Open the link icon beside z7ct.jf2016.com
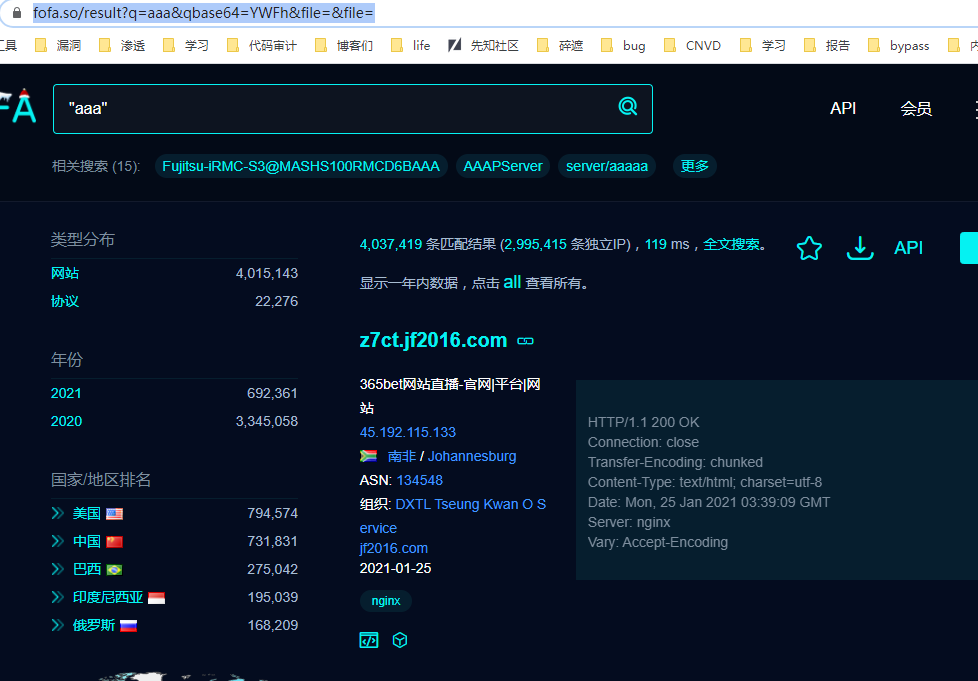Screen dimensions: 978x681 click(x=525, y=341)
